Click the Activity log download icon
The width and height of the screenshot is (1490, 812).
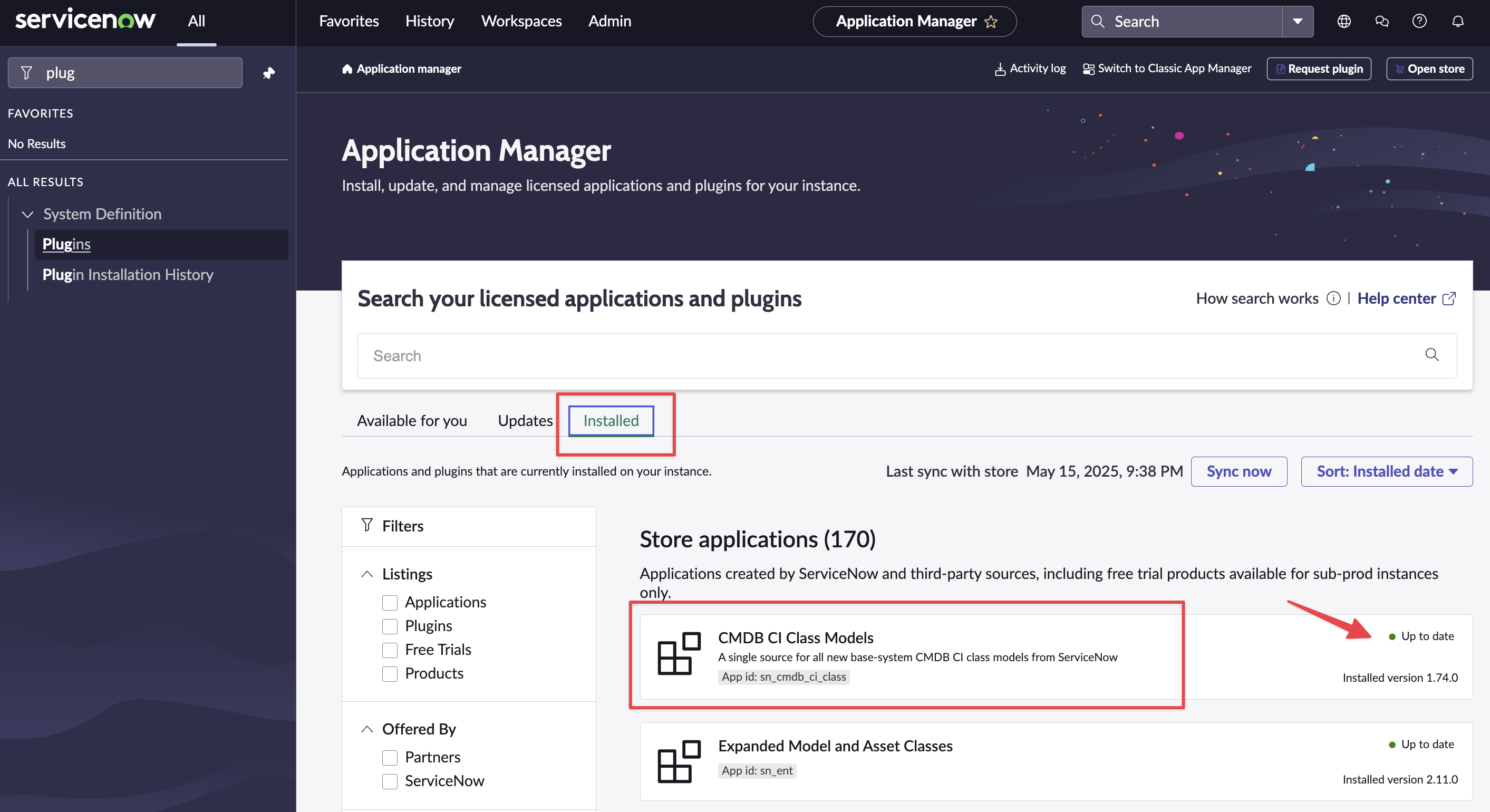click(x=1000, y=70)
